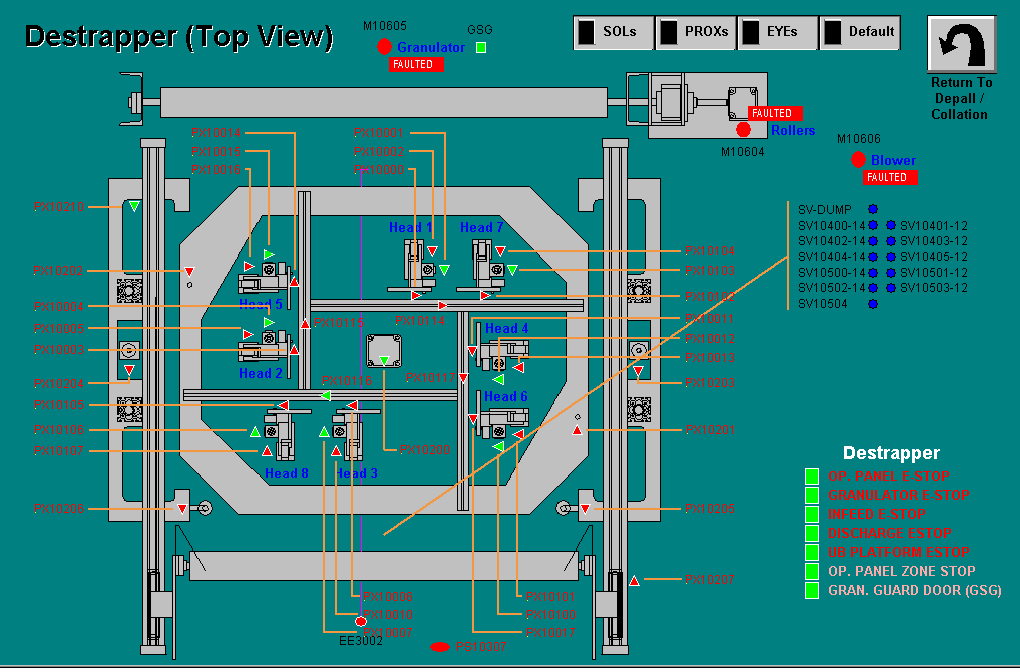Toggle the PROXs display button

pyautogui.click(x=695, y=32)
